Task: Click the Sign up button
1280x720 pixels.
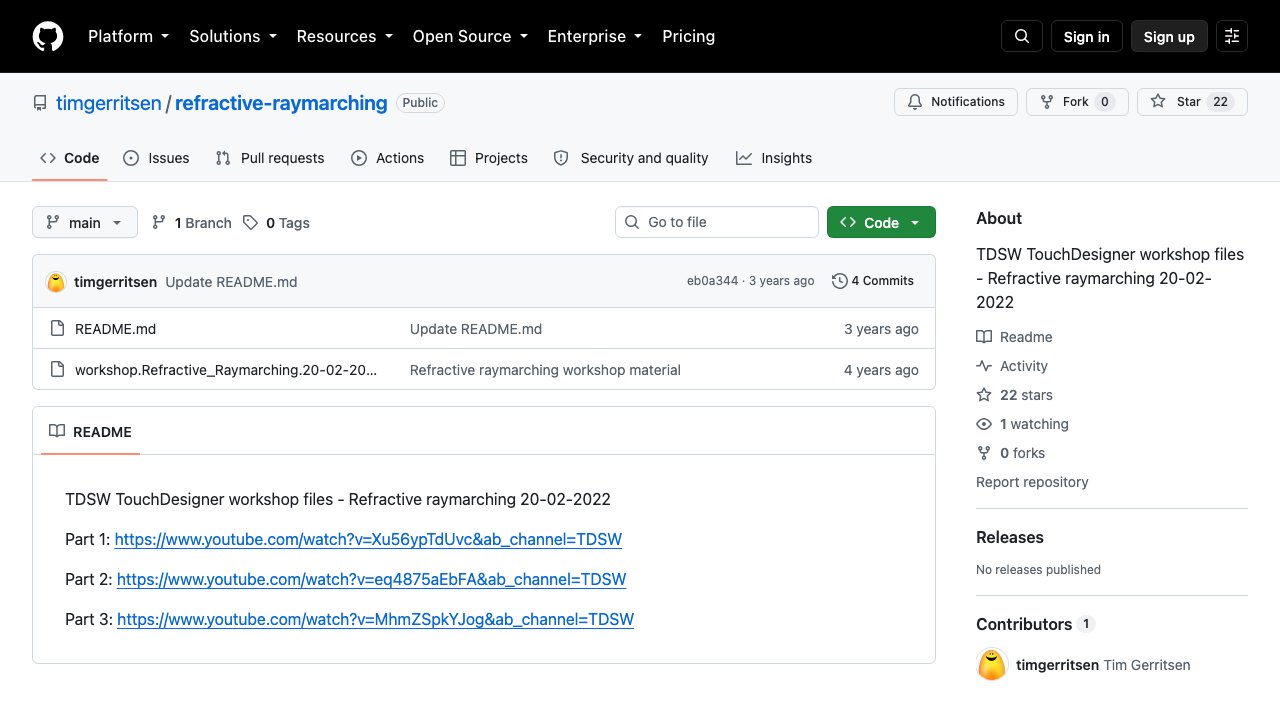Action: click(x=1169, y=36)
